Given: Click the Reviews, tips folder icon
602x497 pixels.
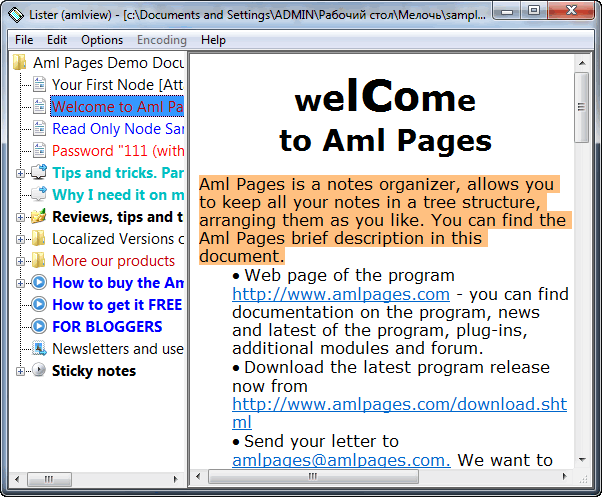Looking at the screenshot, I should tap(39, 216).
